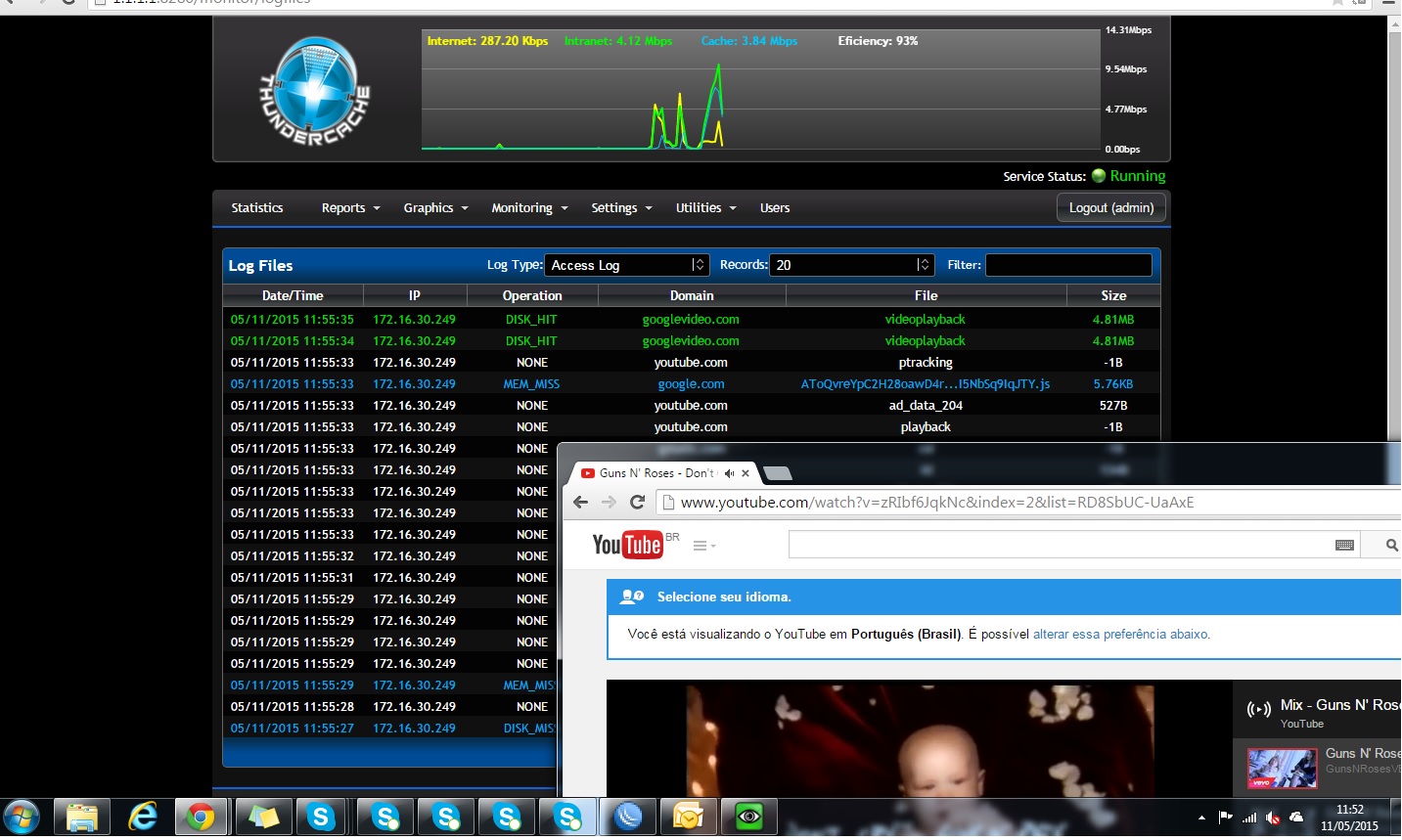
Task: Switch to Google Chrome in the taskbar
Action: (202, 817)
